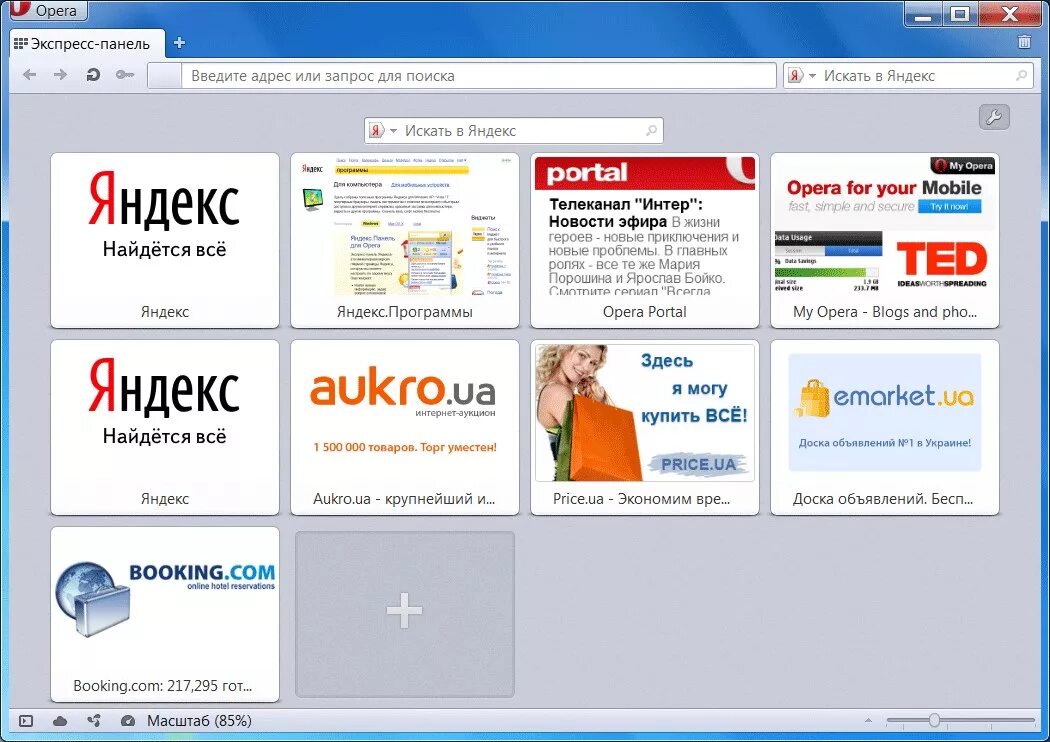Viewport: 1050px width, 742px height.
Task: Click the Booking.com: 217,295 caption
Action: pyautogui.click(x=163, y=686)
